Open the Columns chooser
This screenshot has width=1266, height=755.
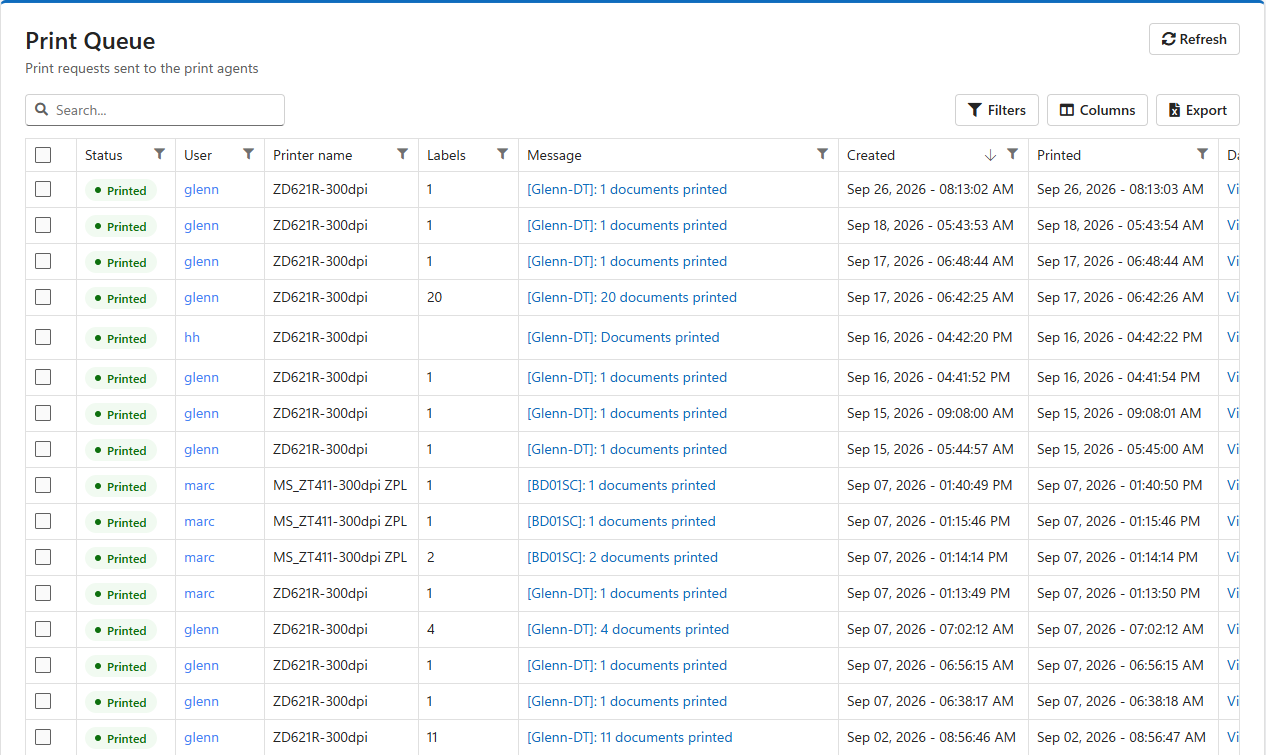(x=1097, y=110)
